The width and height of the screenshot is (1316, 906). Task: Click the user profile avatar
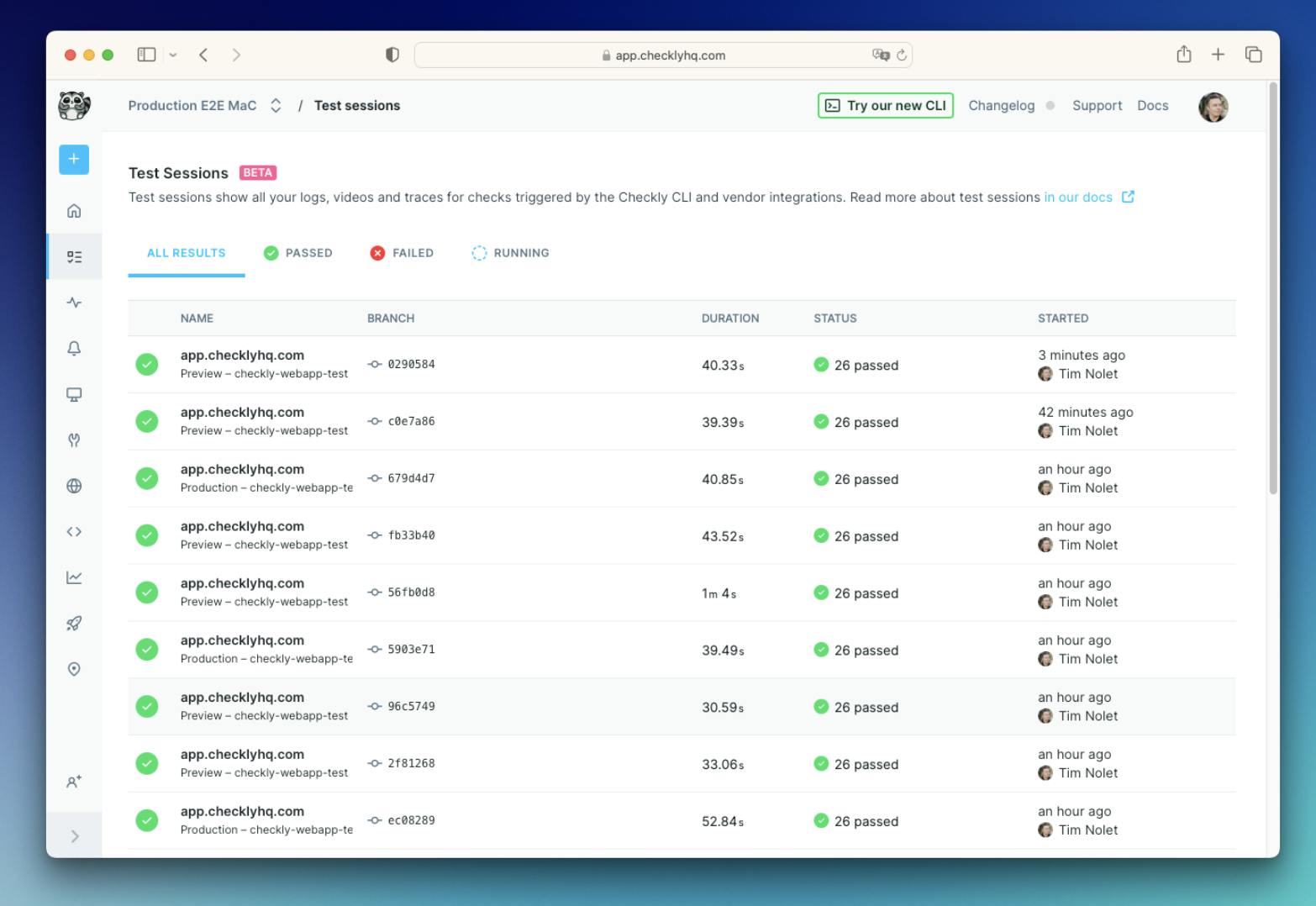(x=1213, y=107)
